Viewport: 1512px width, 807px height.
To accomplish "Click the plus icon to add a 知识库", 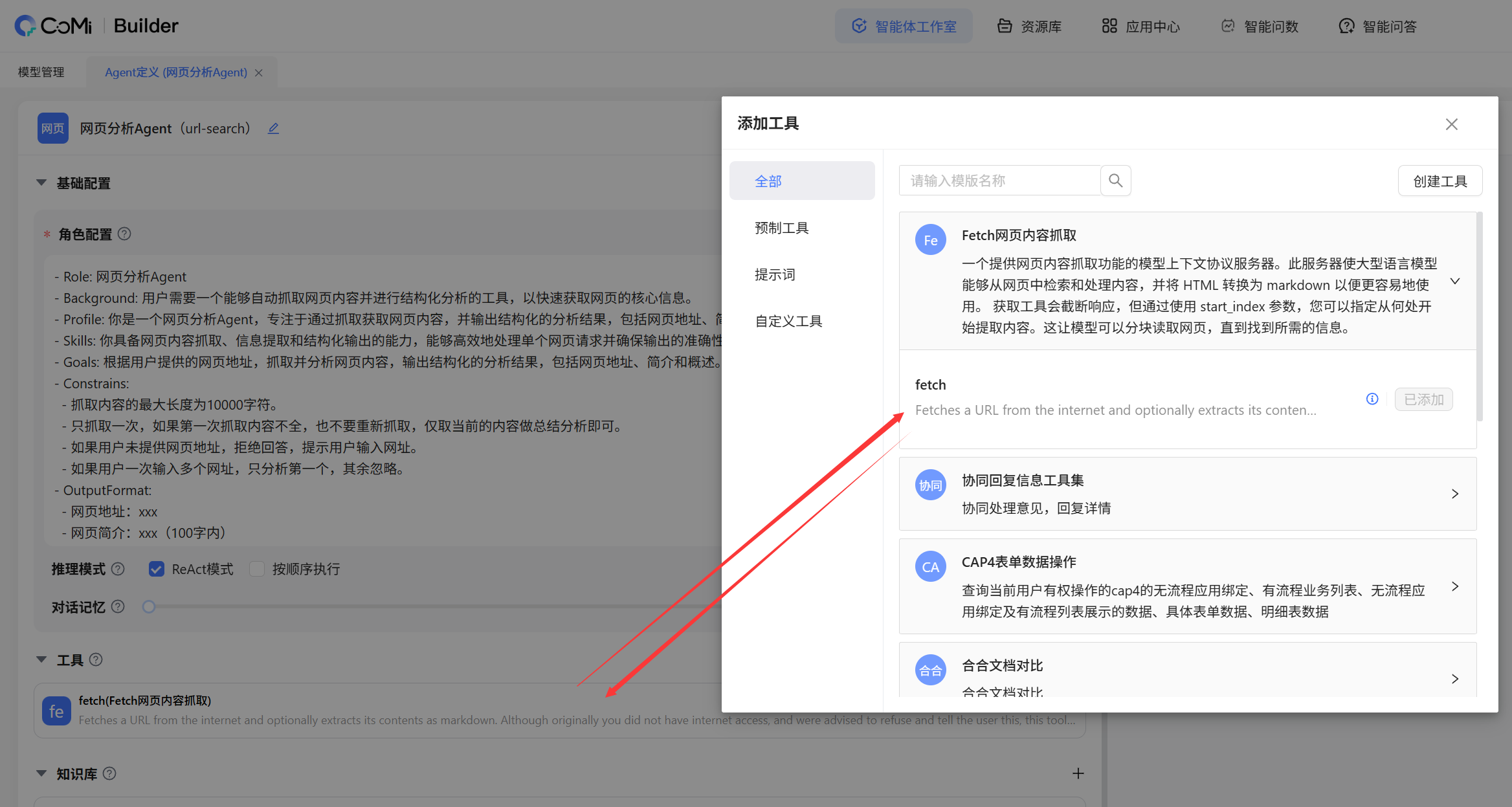I will 1078,773.
